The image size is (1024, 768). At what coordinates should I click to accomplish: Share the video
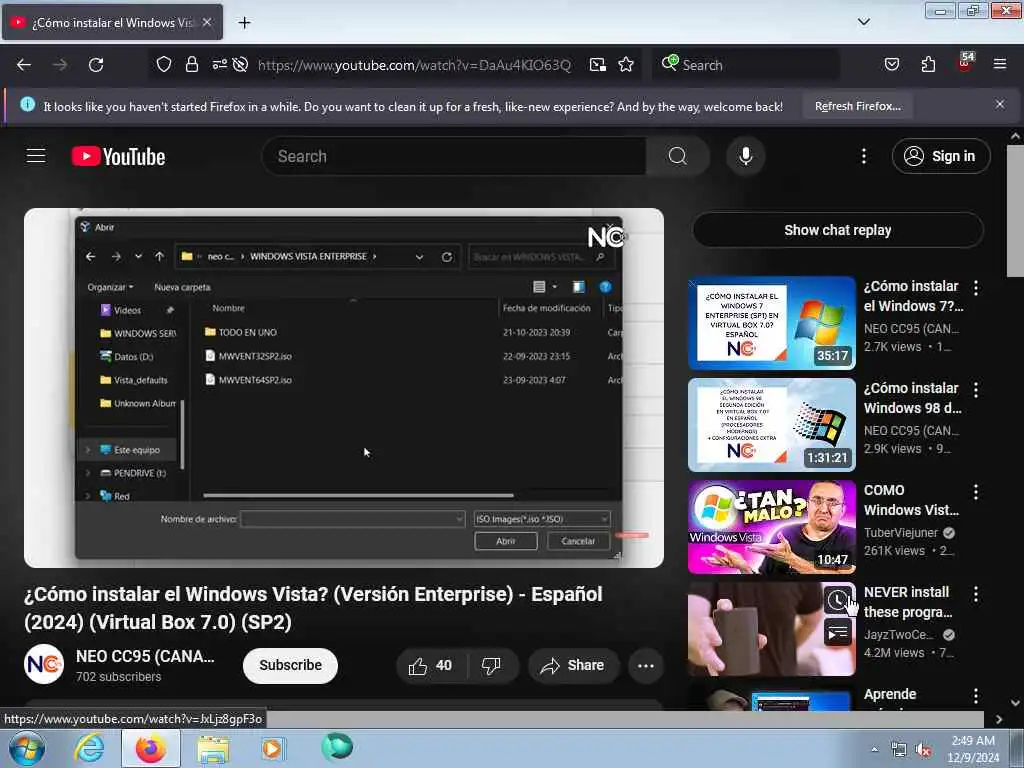pos(573,665)
